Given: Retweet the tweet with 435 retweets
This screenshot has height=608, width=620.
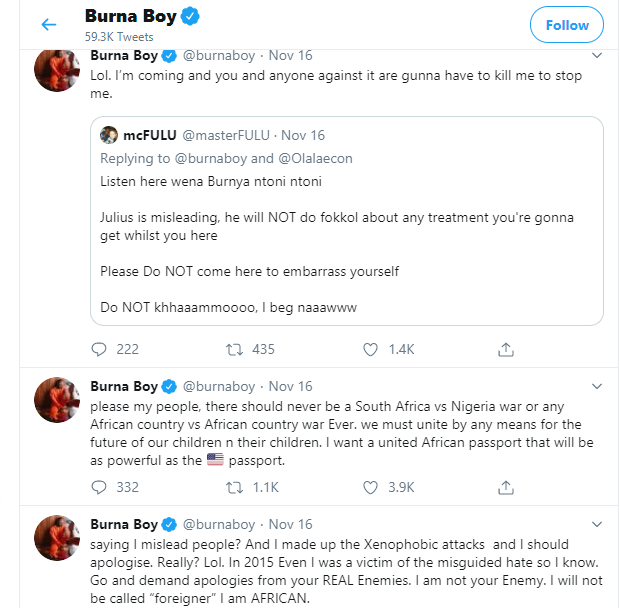Looking at the screenshot, I should pyautogui.click(x=234, y=349).
